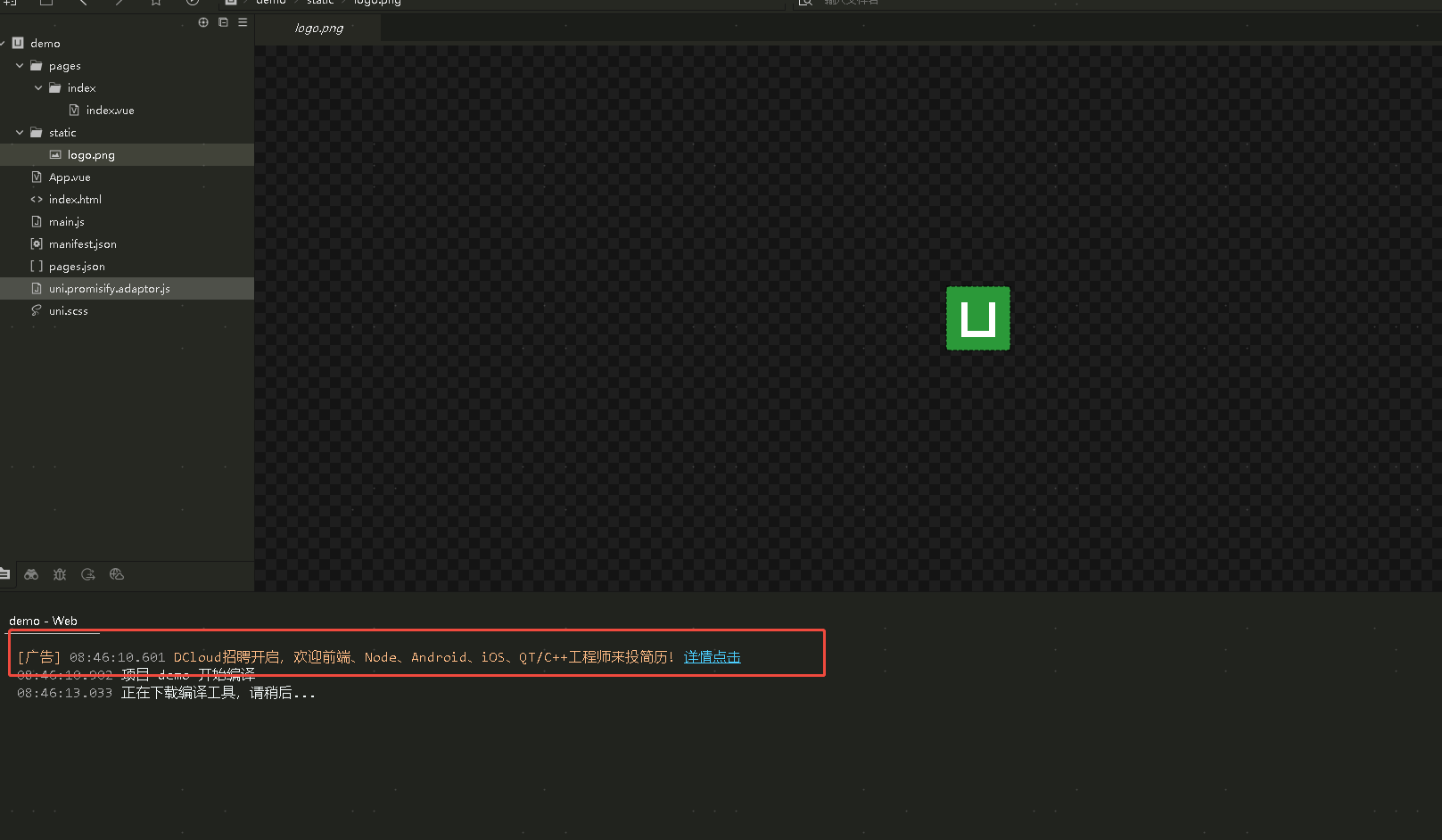Click the pages folder icon
This screenshot has width=1442, height=840.
click(x=37, y=65)
